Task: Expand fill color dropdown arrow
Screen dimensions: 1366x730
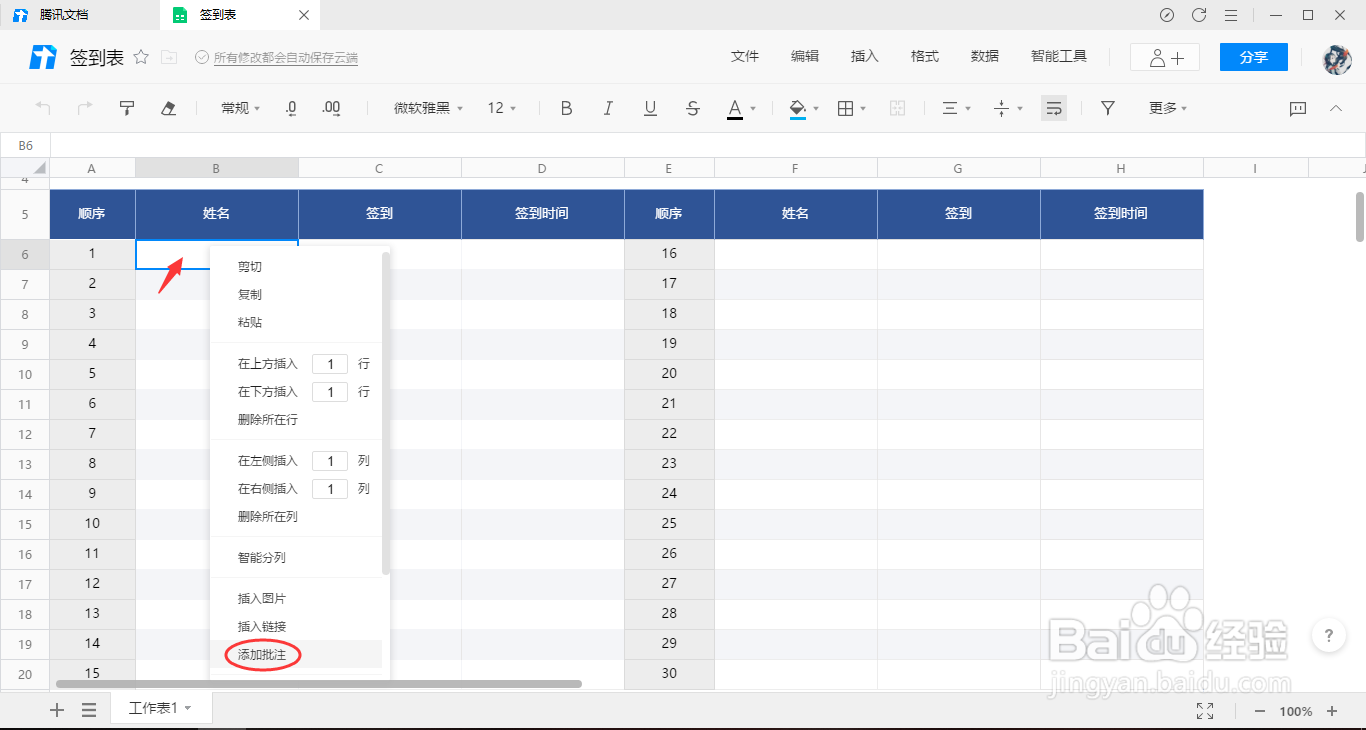Action: pos(816,108)
